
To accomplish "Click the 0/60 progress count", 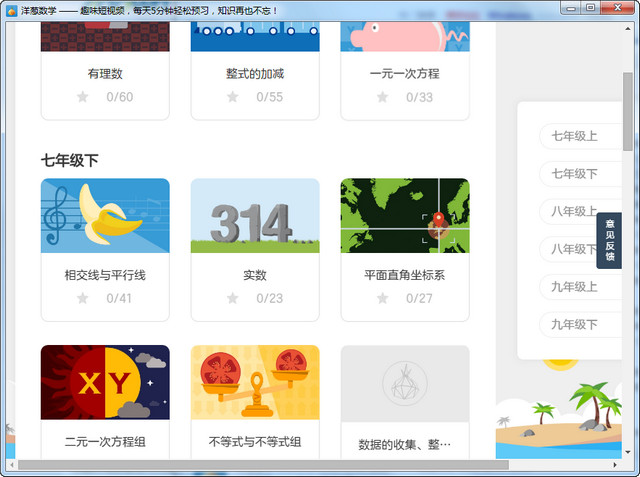I will tap(120, 97).
